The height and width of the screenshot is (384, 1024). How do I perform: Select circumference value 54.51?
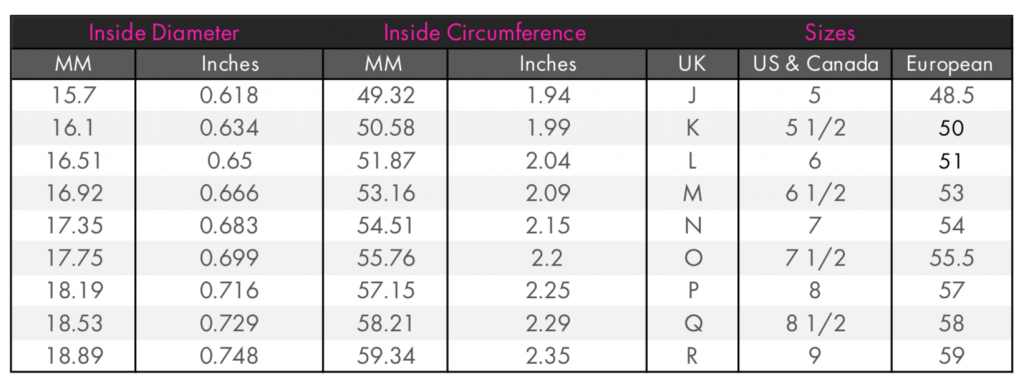pyautogui.click(x=385, y=226)
